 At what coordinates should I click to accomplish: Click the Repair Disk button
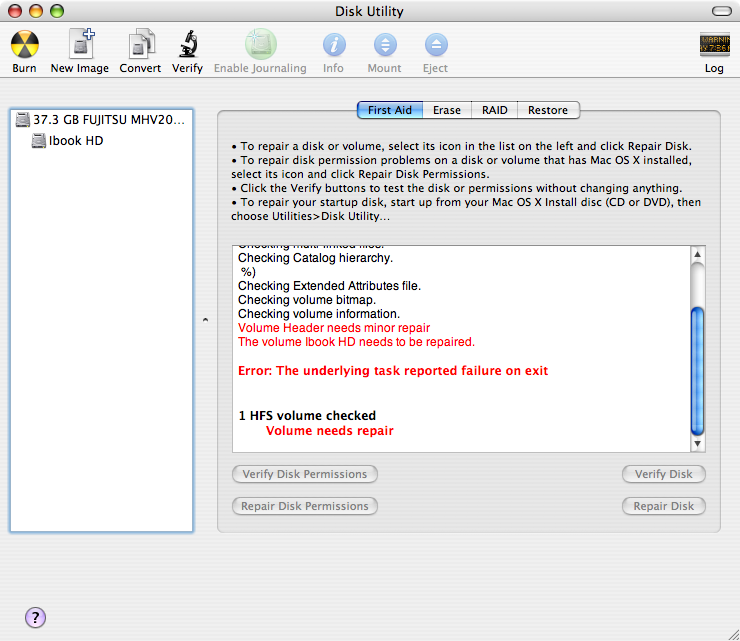(x=664, y=506)
